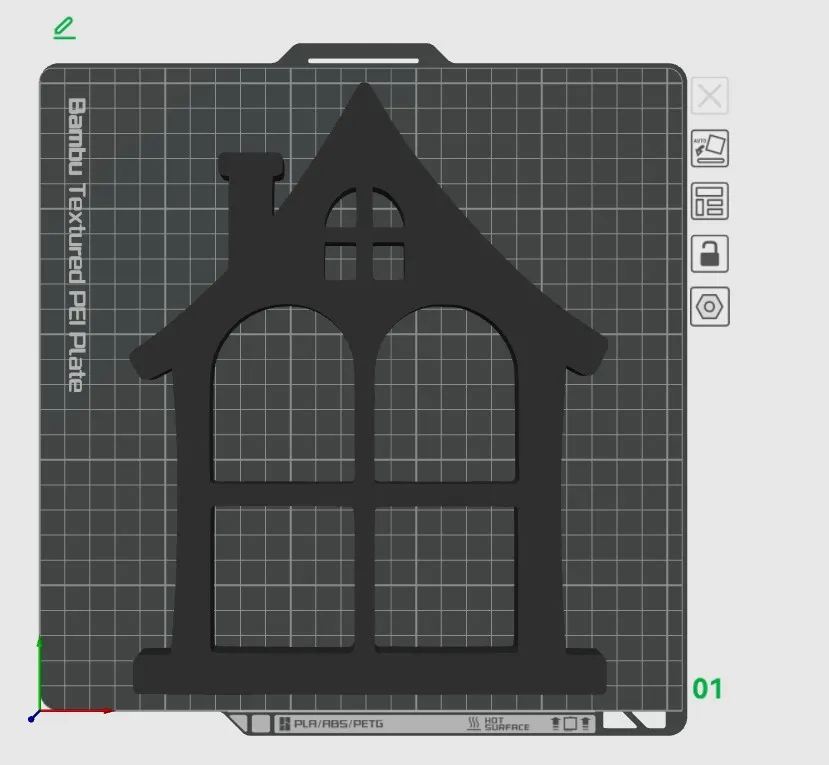Toggle the plate lock icon
This screenshot has width=829, height=765.
[x=710, y=254]
